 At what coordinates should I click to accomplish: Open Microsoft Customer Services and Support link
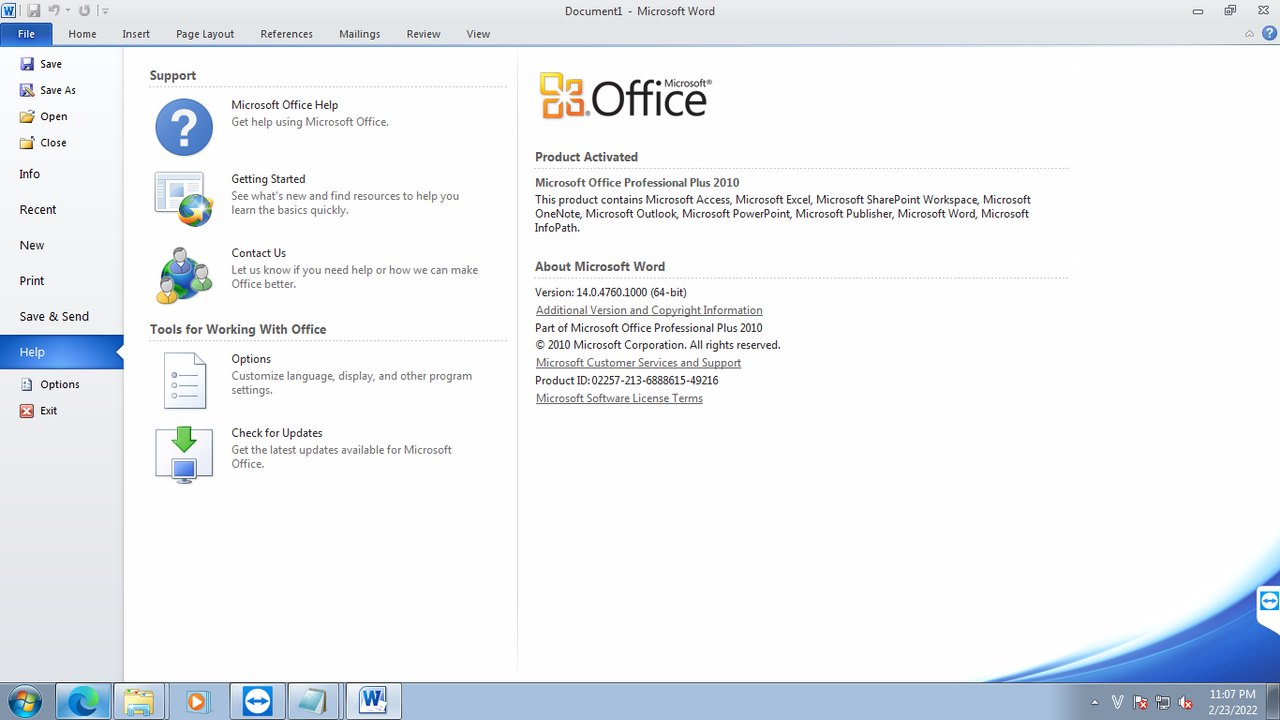tap(638, 363)
